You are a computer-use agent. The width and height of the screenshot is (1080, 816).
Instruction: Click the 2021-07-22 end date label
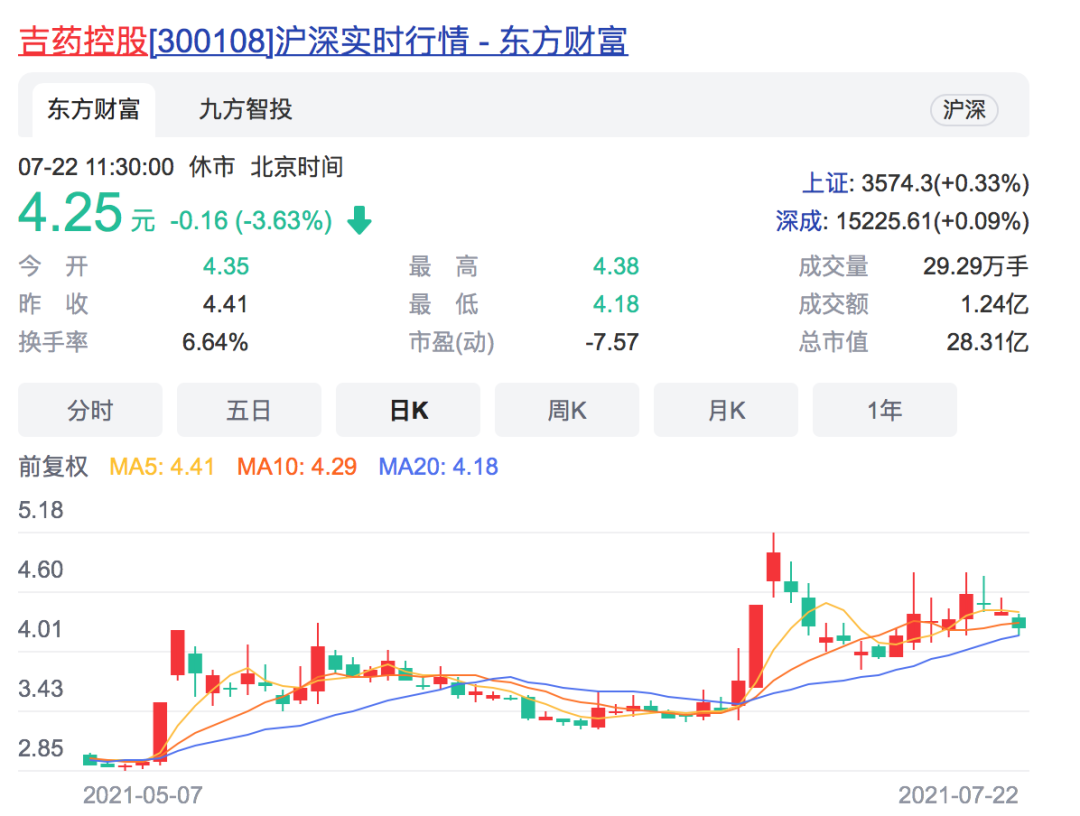coord(958,796)
